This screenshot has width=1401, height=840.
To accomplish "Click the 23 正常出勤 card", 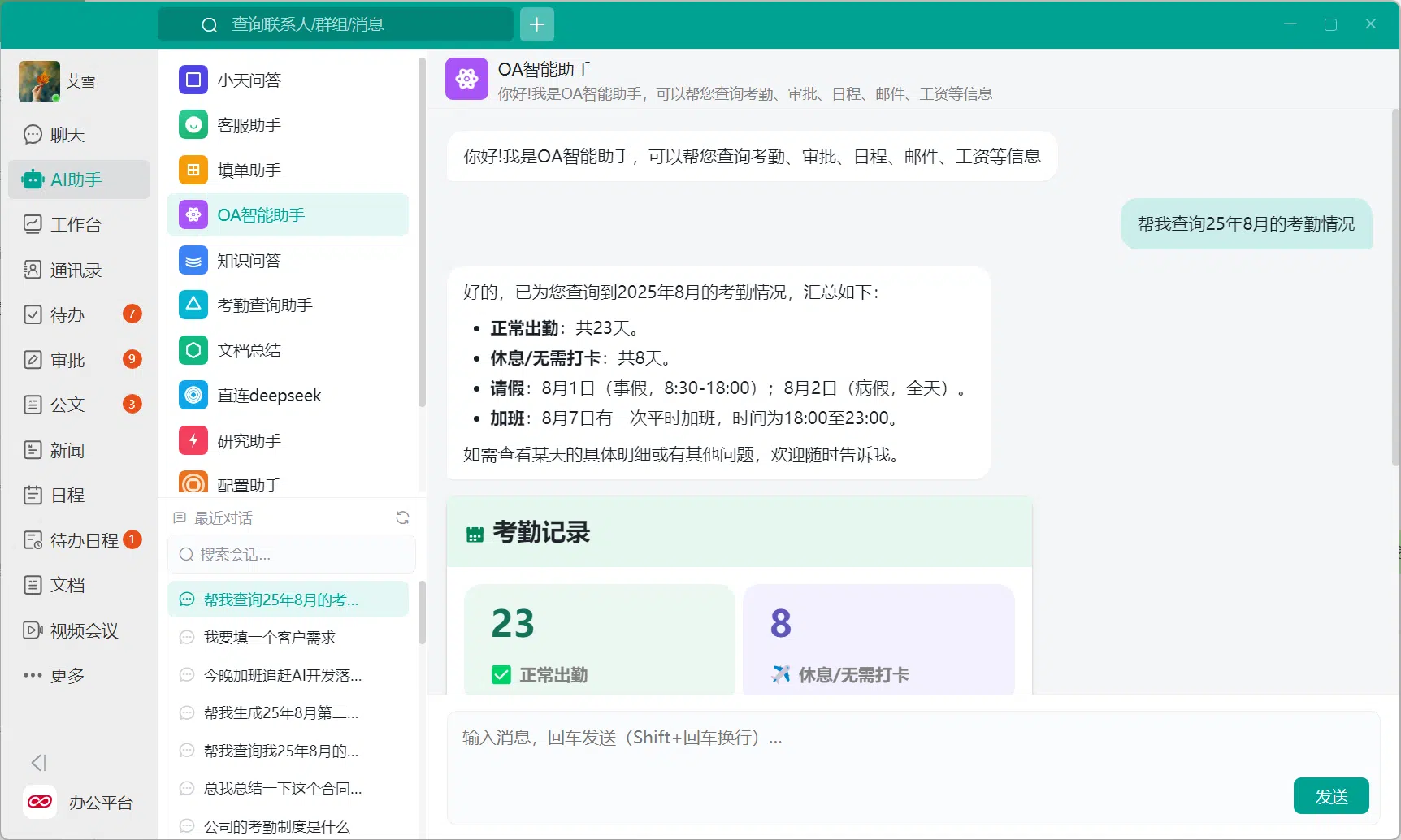I will [600, 639].
